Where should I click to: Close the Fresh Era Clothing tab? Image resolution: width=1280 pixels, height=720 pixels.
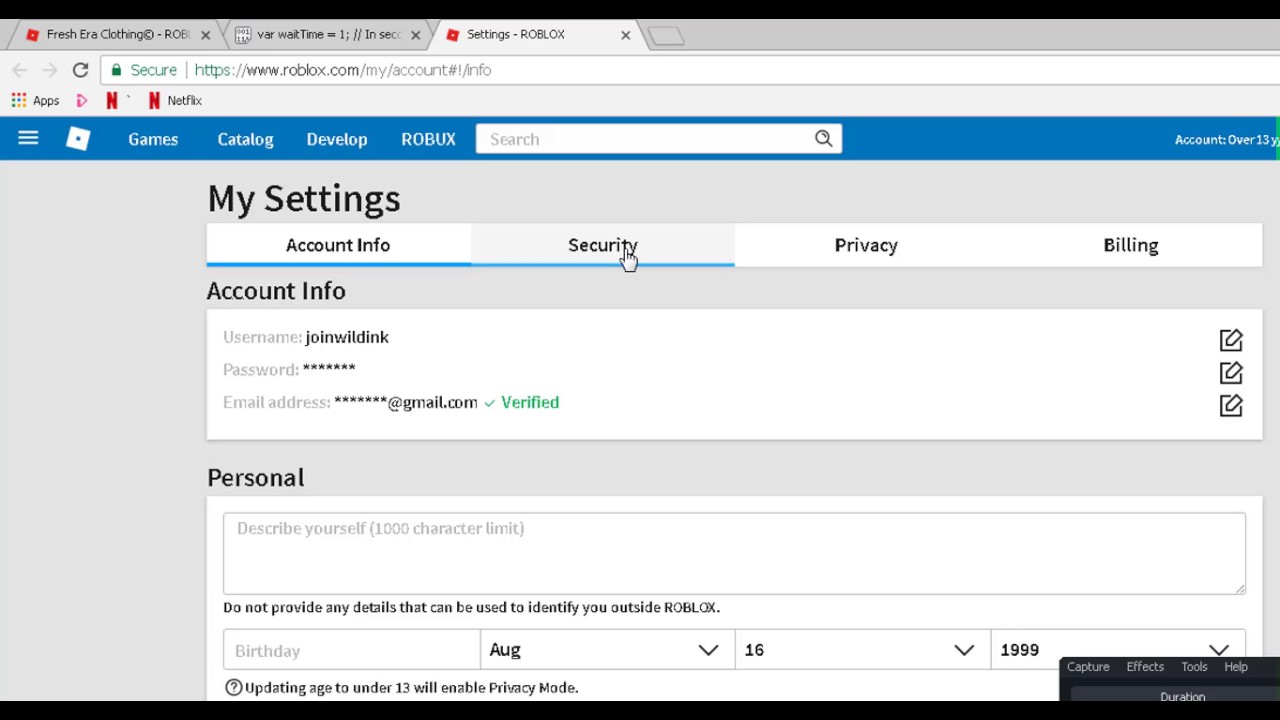point(205,35)
